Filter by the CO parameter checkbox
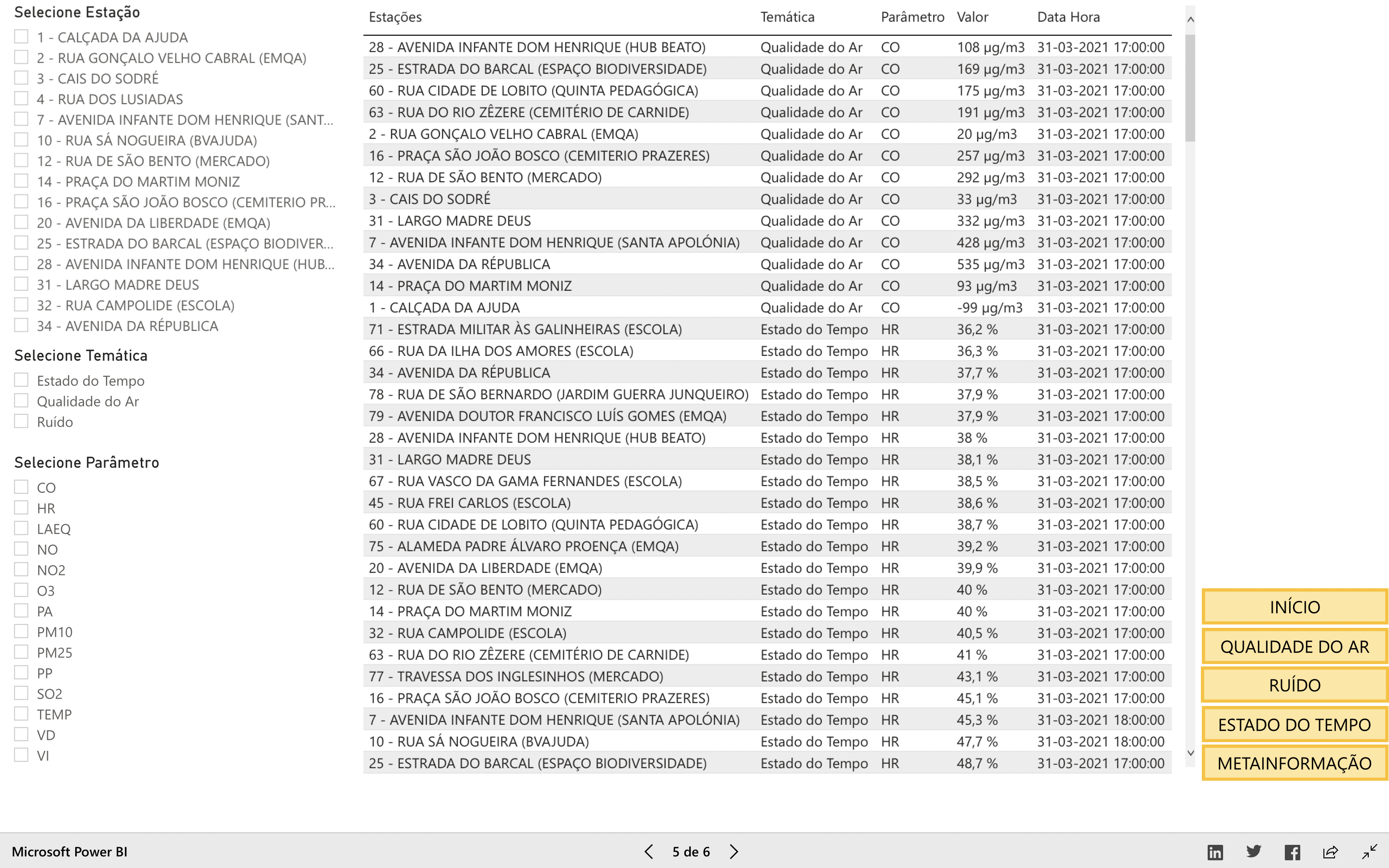1389x868 pixels. 21,488
